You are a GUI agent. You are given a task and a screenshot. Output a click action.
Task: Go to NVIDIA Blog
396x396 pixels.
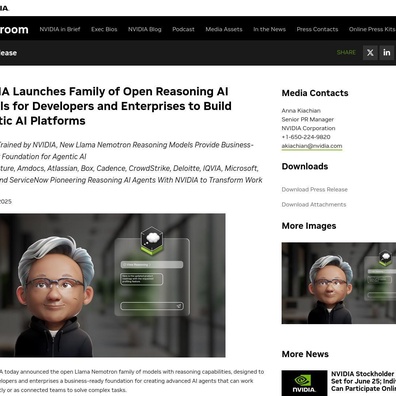pos(145,29)
